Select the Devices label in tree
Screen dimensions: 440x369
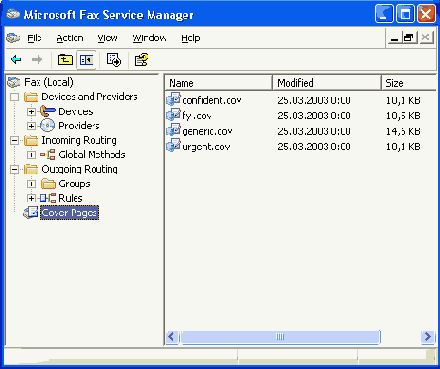coord(76,111)
